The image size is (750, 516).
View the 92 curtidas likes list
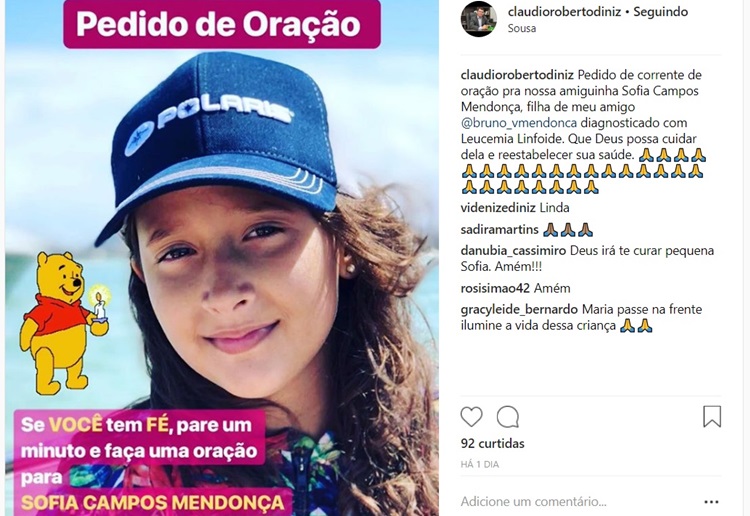tap(493, 443)
